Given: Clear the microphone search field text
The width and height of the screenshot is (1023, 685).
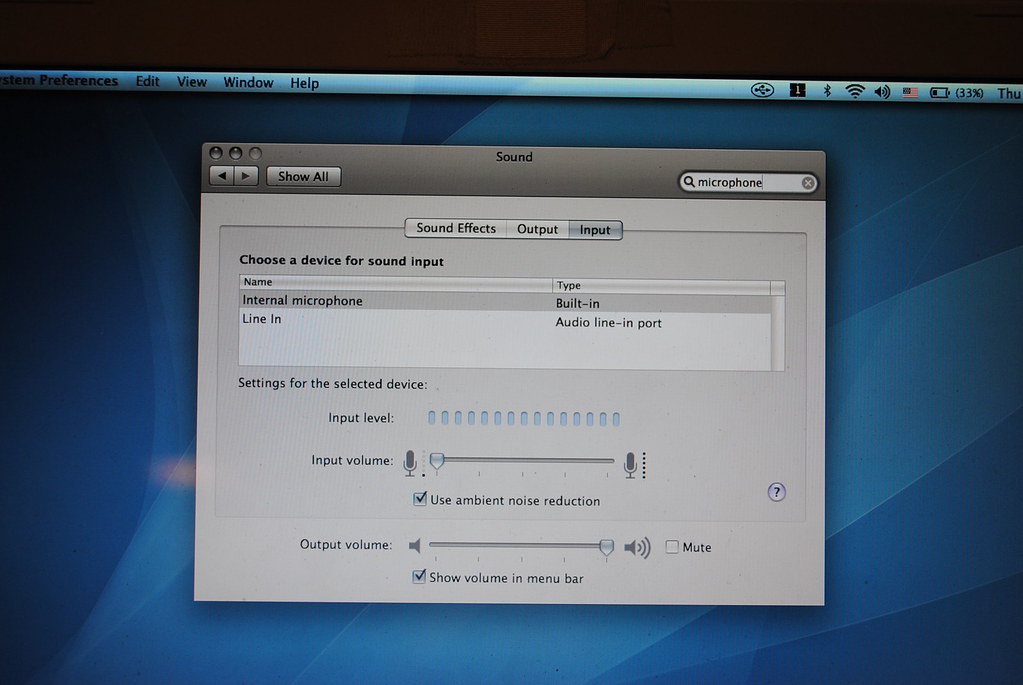Looking at the screenshot, I should click(808, 183).
